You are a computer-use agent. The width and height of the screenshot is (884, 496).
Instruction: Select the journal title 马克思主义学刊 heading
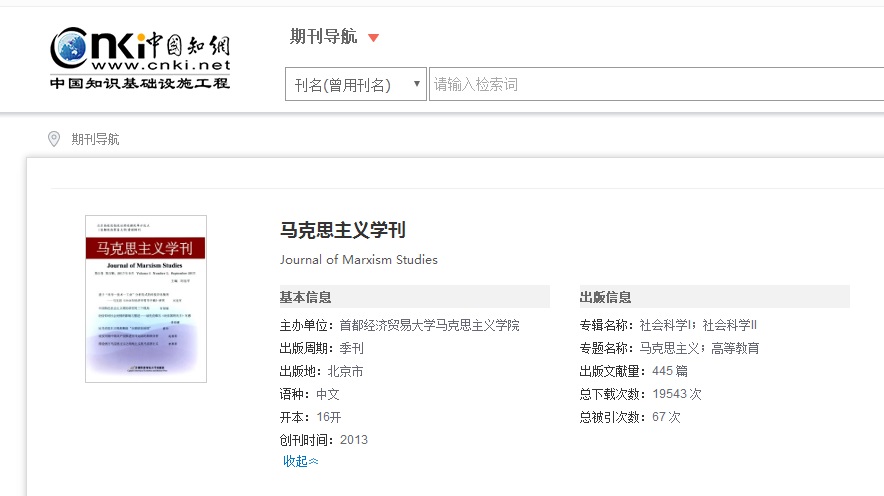343,230
